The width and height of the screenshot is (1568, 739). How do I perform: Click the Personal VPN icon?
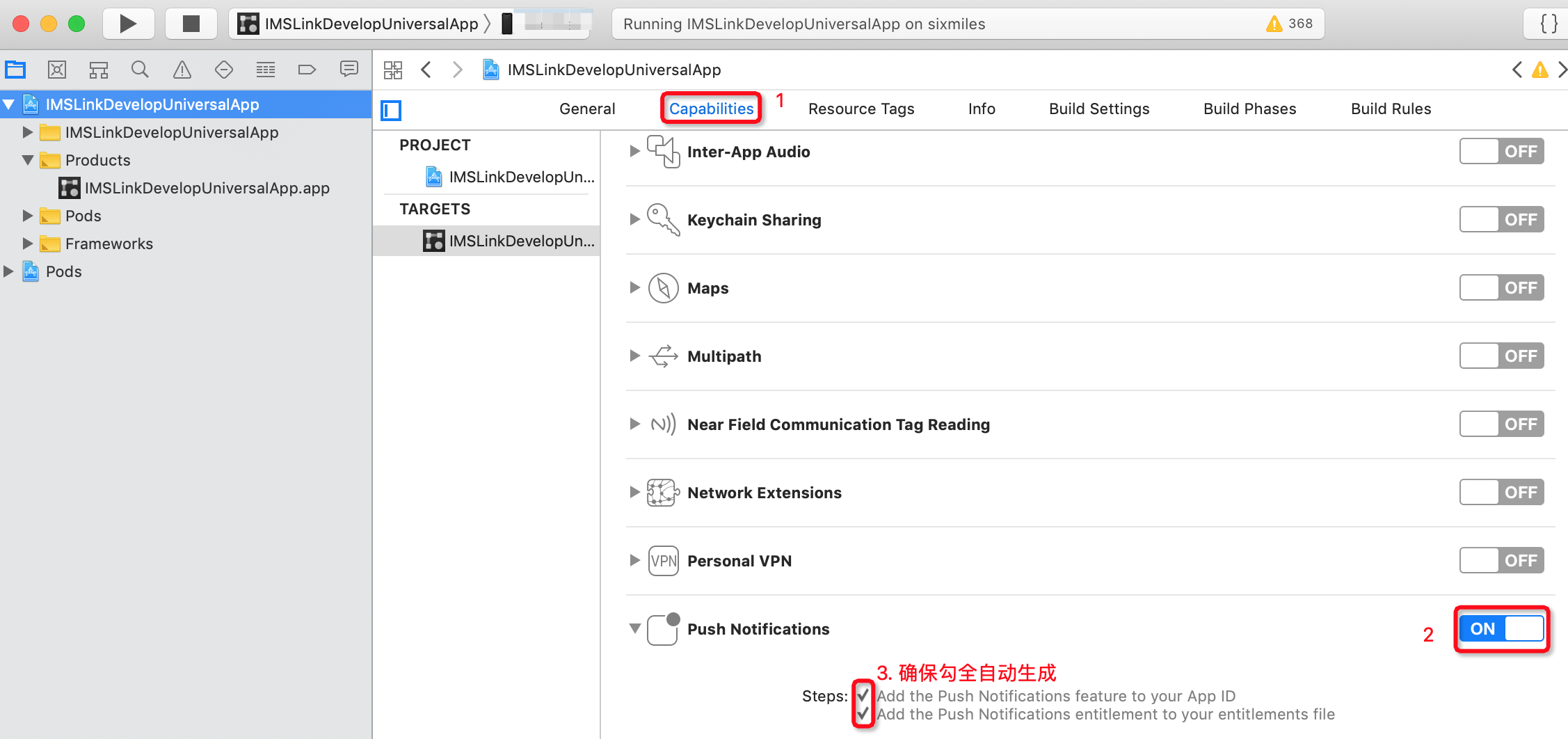pos(664,561)
